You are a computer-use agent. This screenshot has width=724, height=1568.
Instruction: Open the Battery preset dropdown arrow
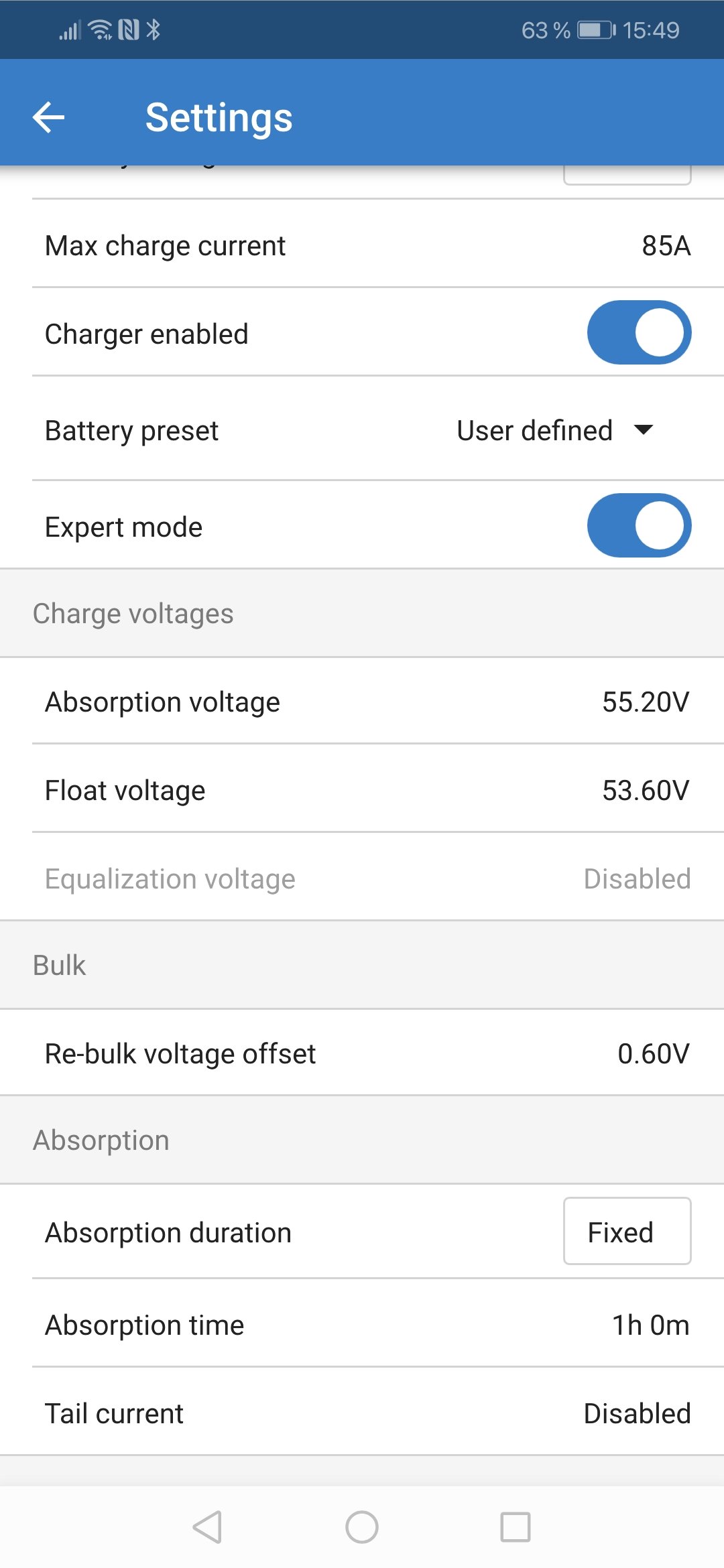644,430
